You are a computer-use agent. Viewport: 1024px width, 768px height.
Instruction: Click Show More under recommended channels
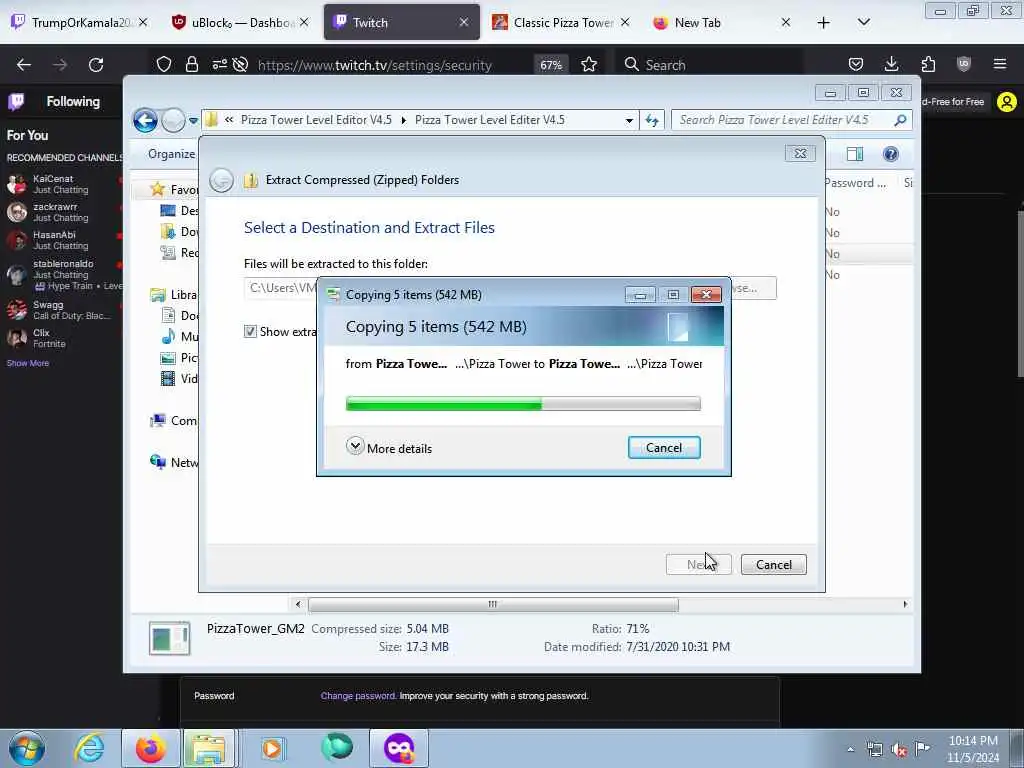click(27, 363)
